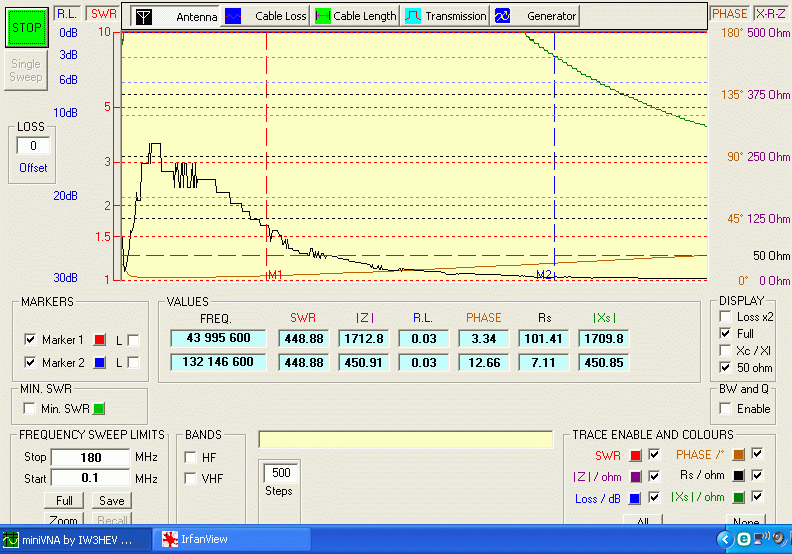Switch to the R.L. scale tab
The image size is (792, 554).
tap(67, 14)
